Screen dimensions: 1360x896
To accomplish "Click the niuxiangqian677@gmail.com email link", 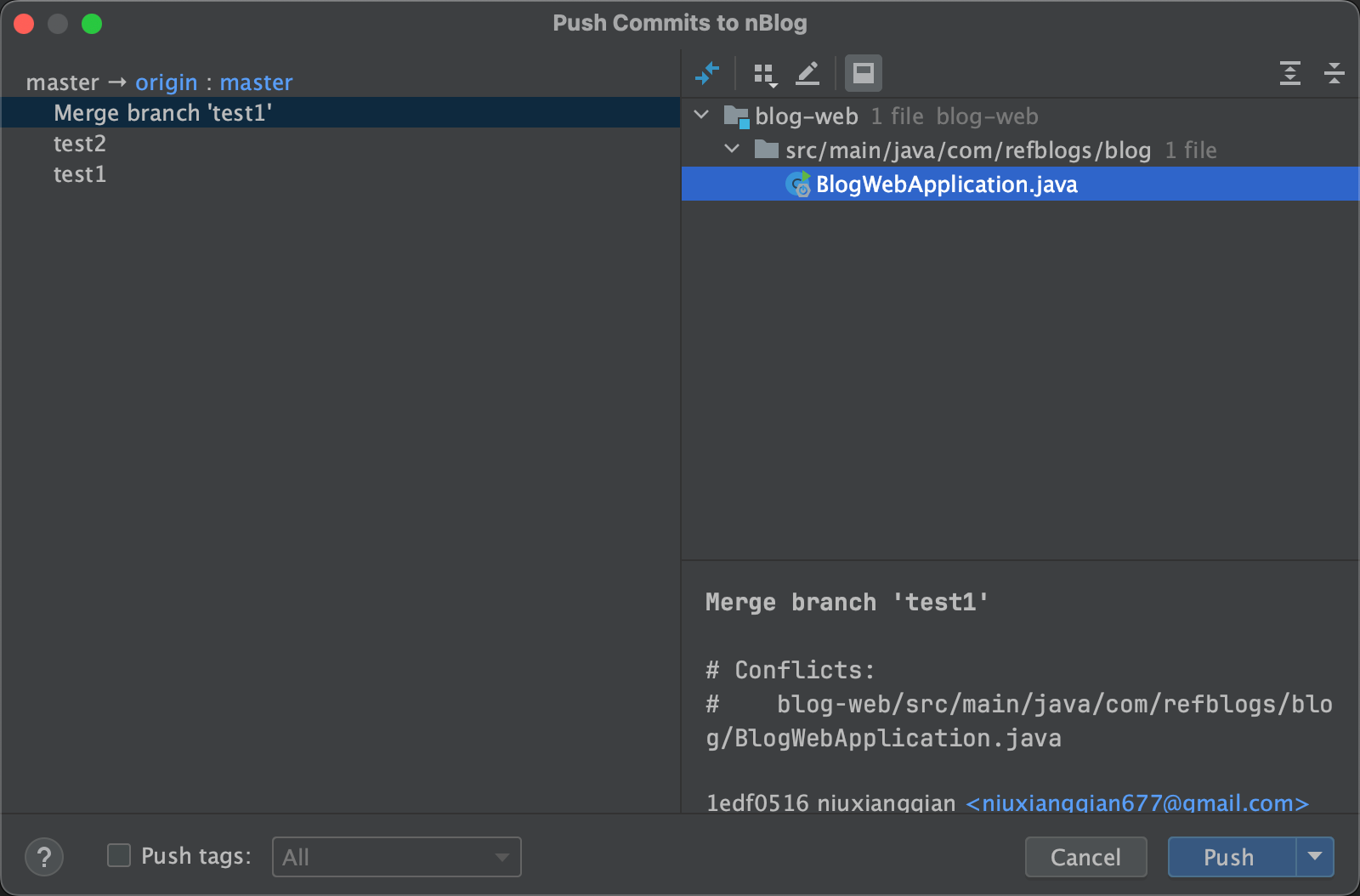I will (x=1136, y=802).
